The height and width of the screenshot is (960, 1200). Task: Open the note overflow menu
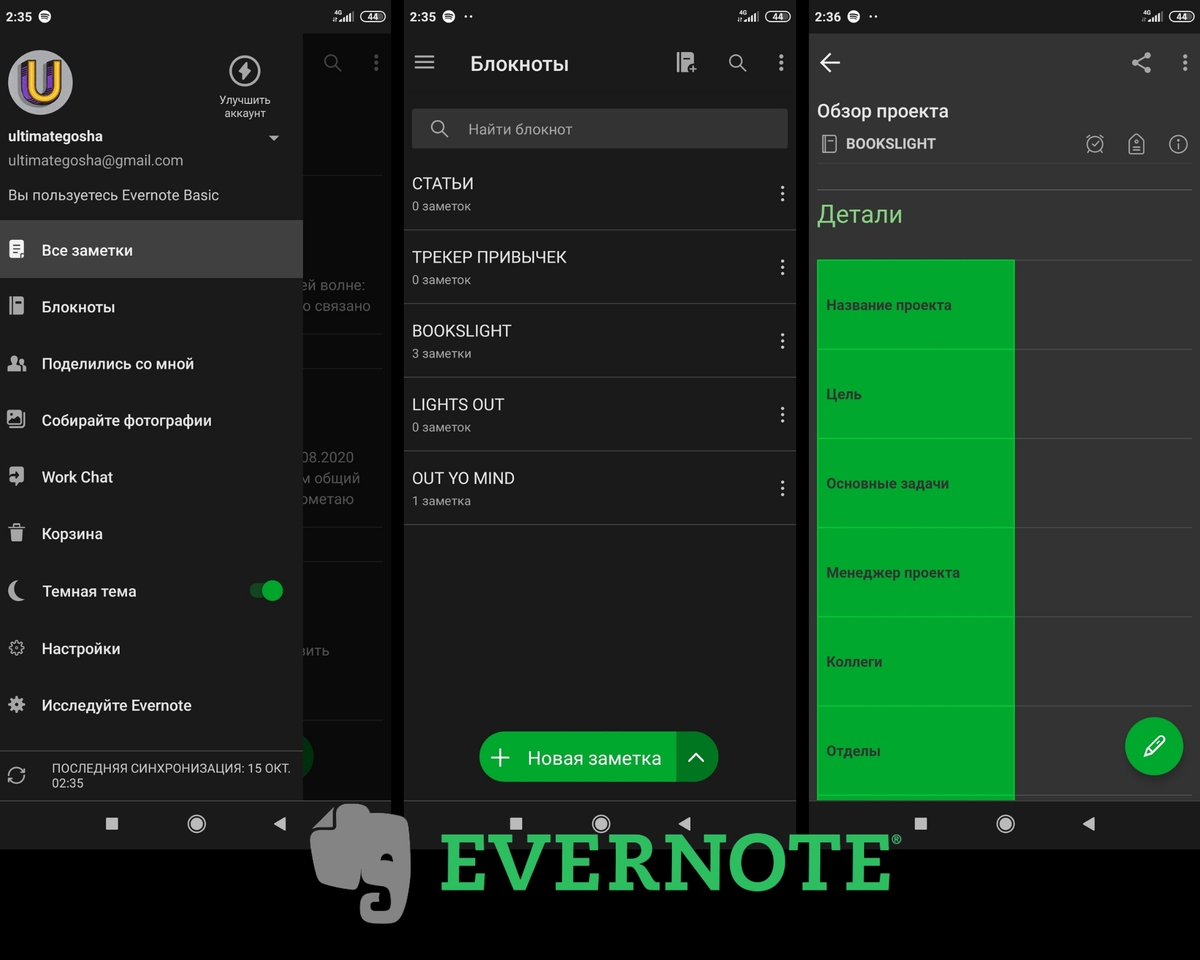[x=1185, y=63]
